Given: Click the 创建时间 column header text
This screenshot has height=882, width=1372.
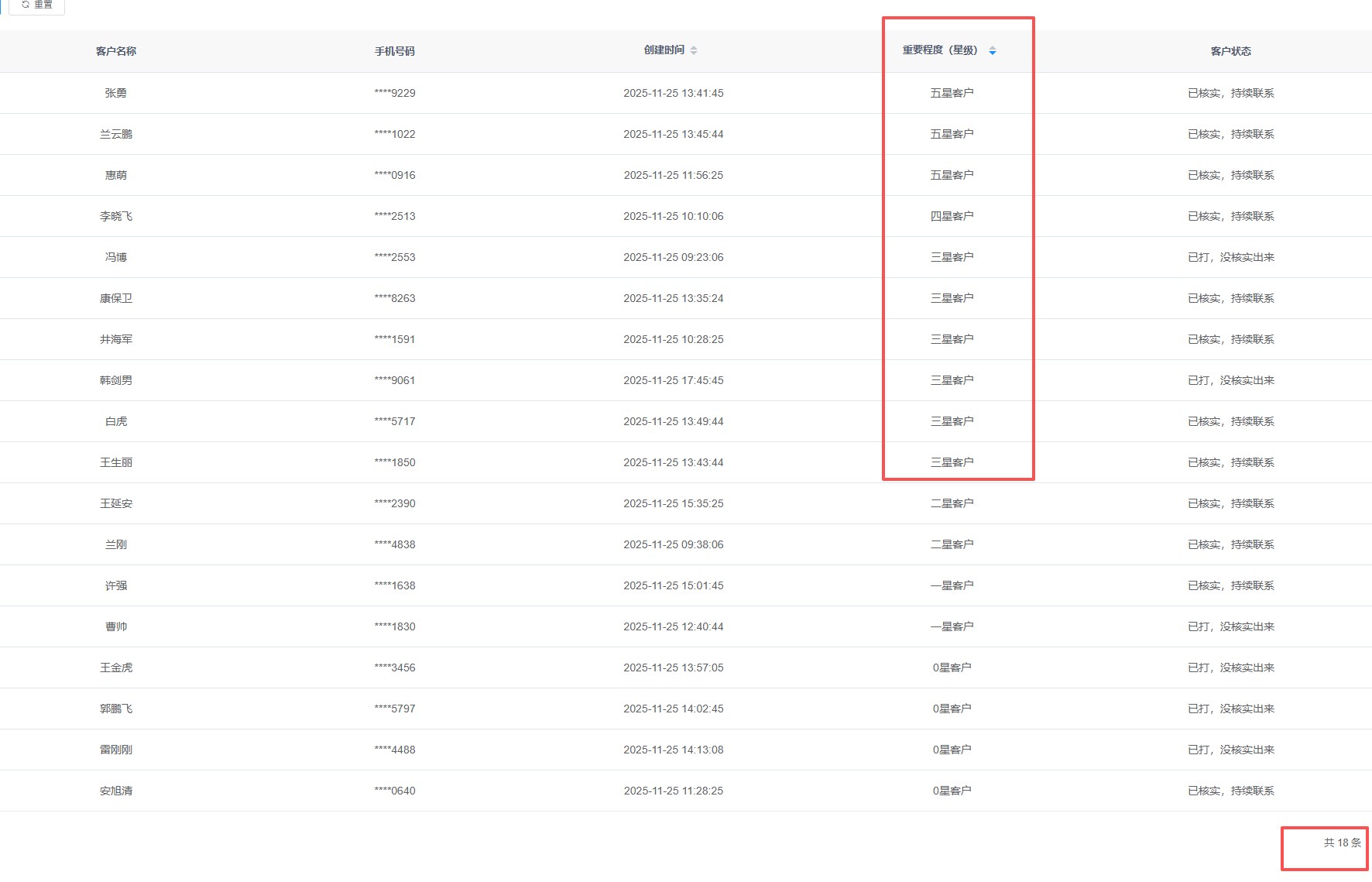Looking at the screenshot, I should [664, 50].
